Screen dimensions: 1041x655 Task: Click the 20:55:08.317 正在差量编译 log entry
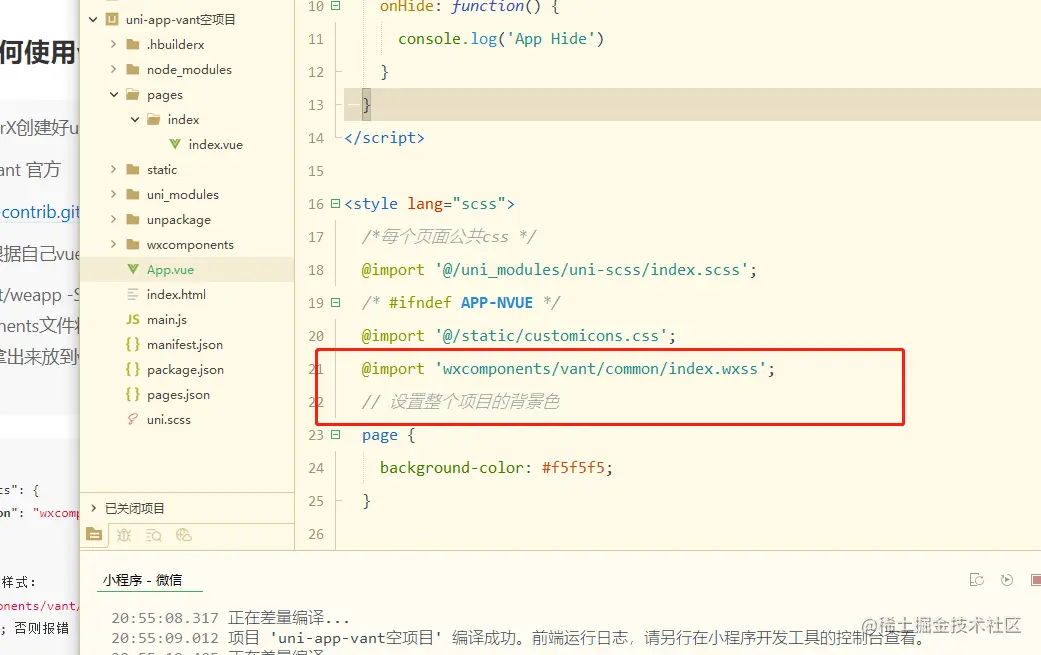pyautogui.click(x=230, y=618)
